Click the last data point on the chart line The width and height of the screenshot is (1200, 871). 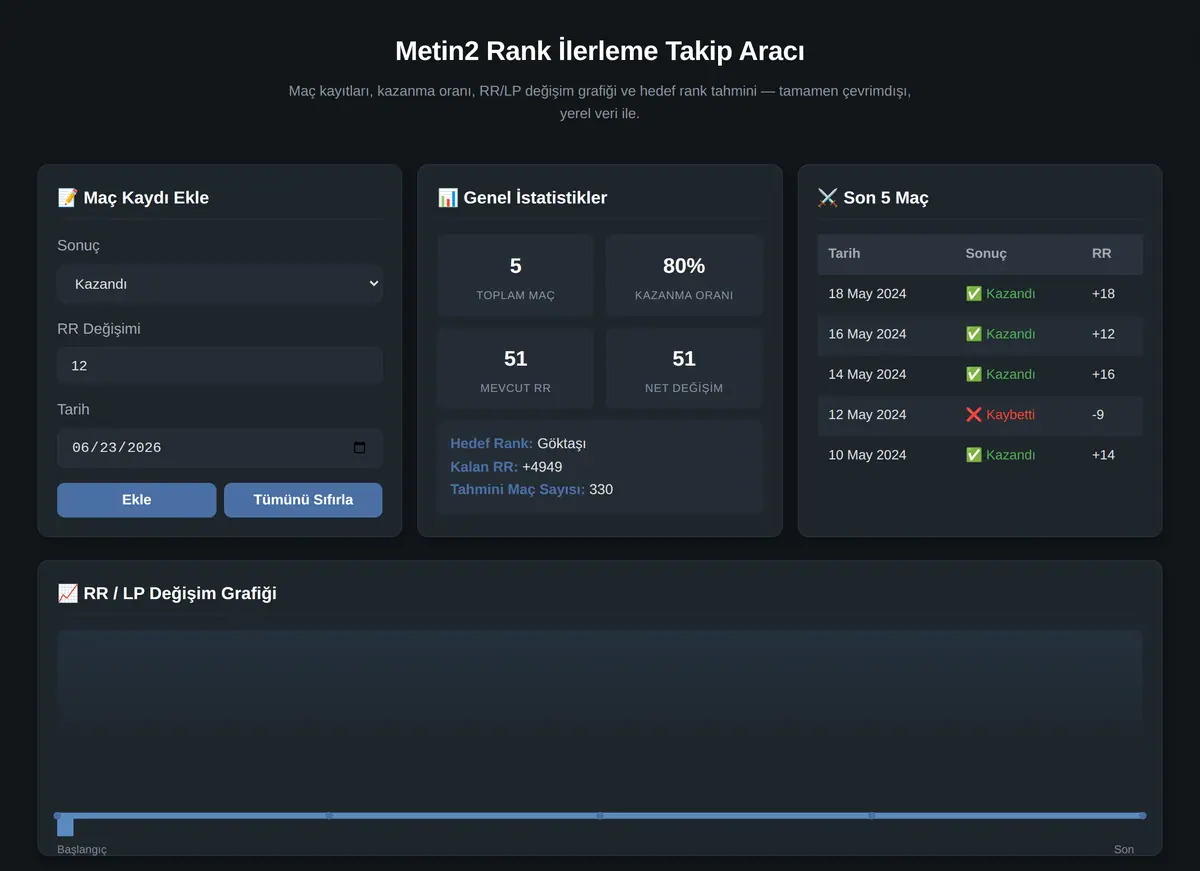pos(1142,816)
